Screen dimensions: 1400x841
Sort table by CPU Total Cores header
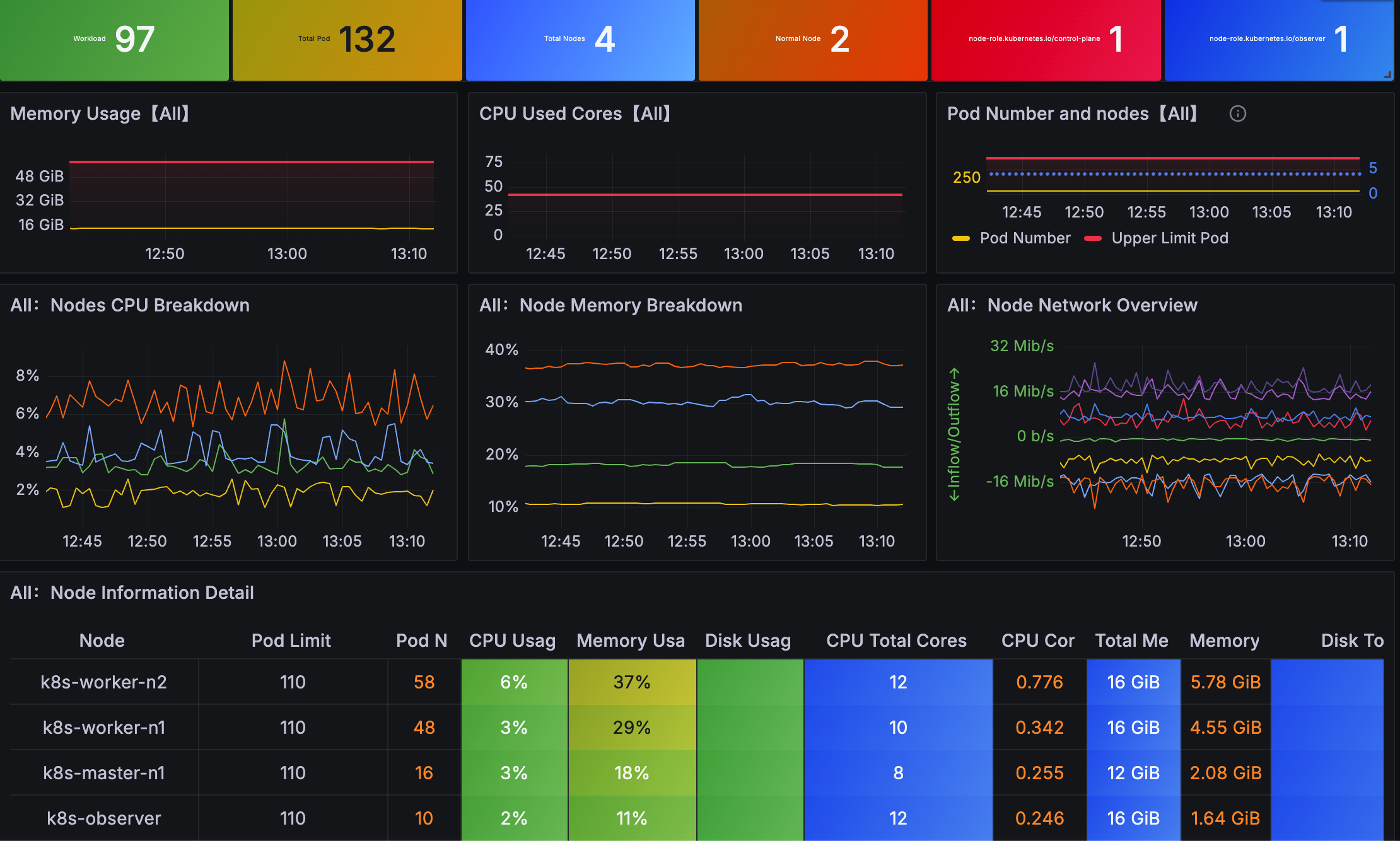[x=896, y=641]
